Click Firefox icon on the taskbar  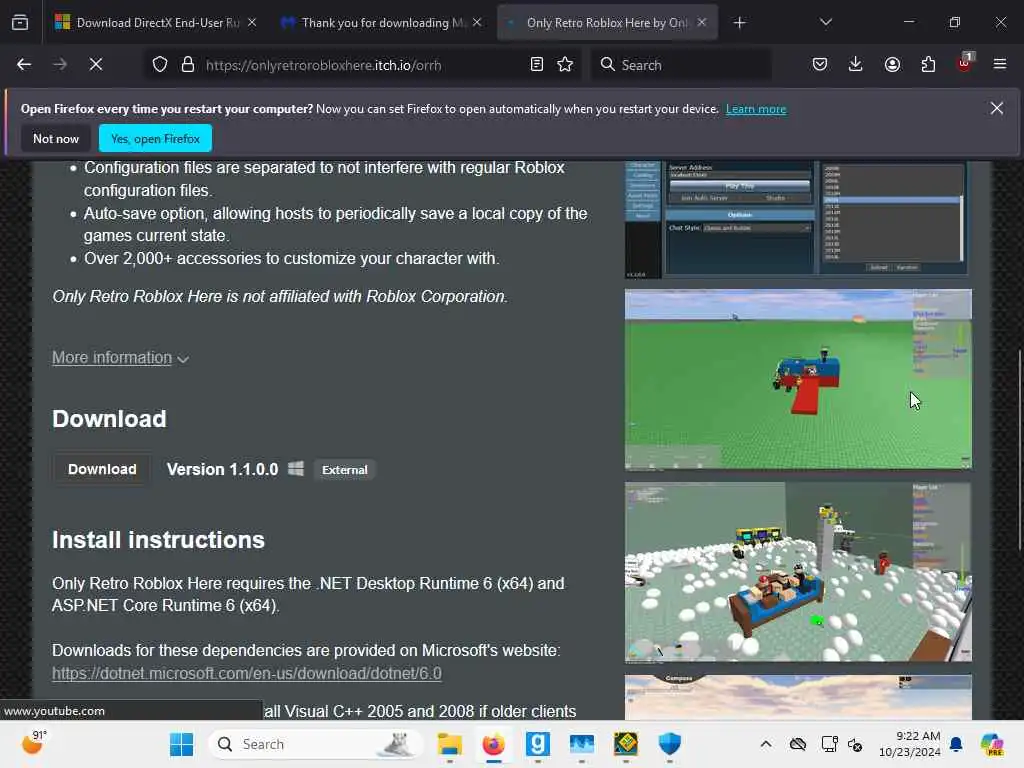pyautogui.click(x=494, y=744)
